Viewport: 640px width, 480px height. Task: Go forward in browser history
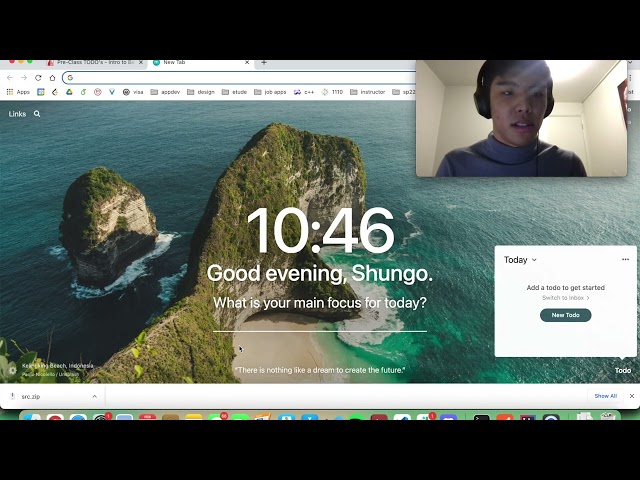24,78
